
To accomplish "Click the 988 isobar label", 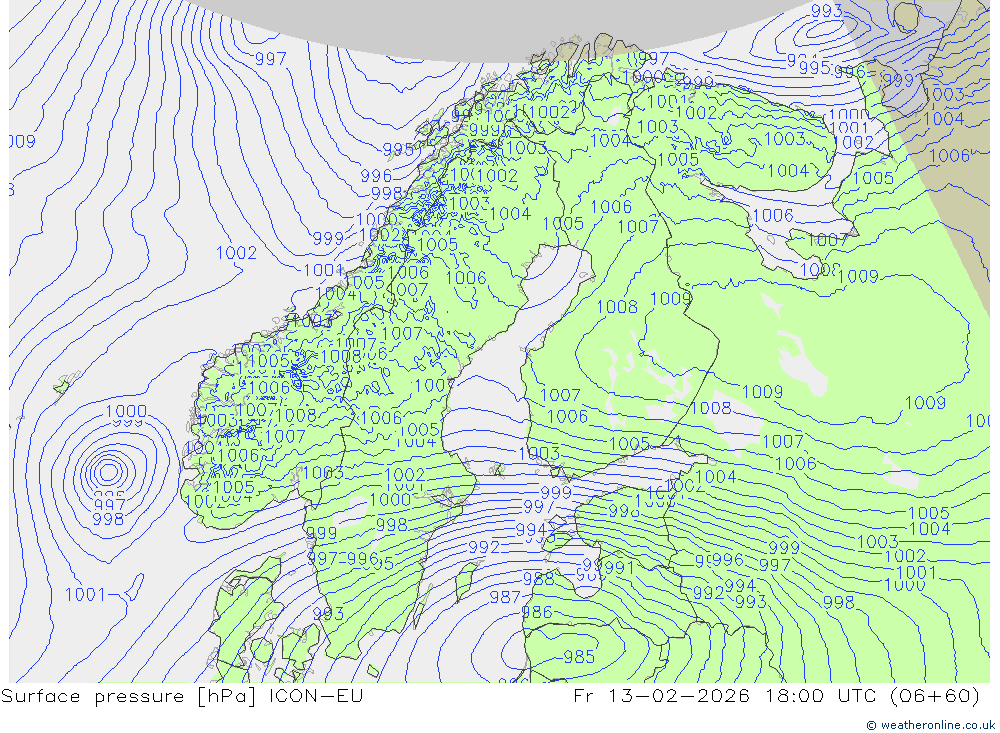I will point(538,579).
